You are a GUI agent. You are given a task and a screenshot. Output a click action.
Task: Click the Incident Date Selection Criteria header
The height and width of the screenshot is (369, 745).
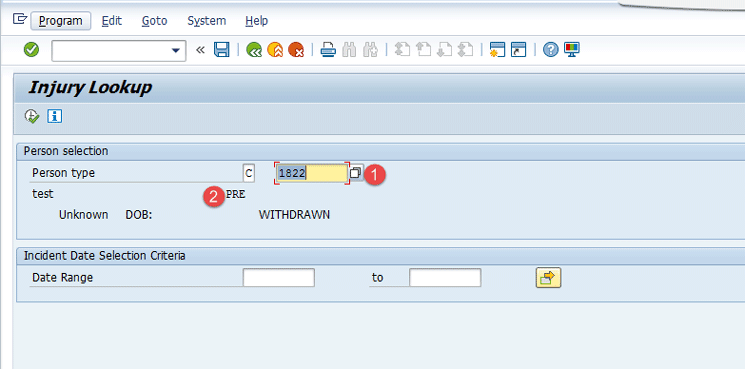point(105,256)
